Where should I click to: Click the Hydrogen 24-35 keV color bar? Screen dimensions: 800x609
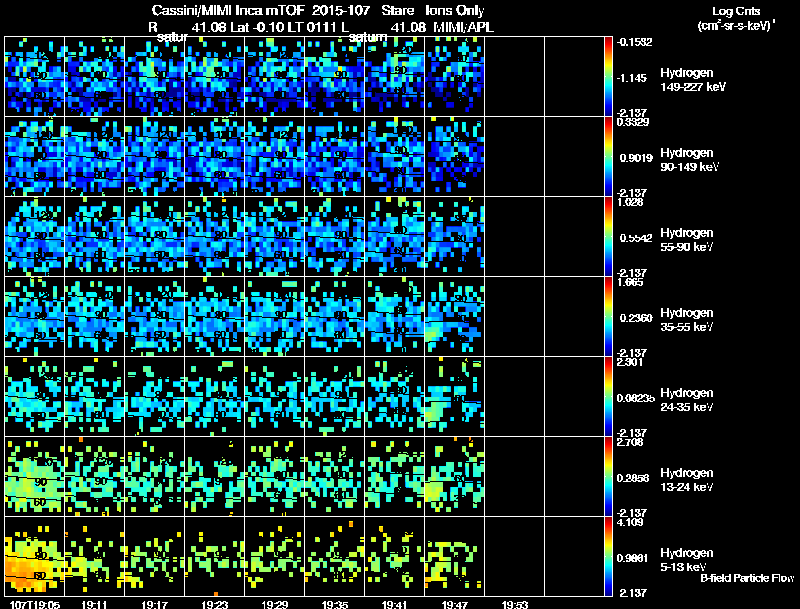(x=608, y=397)
